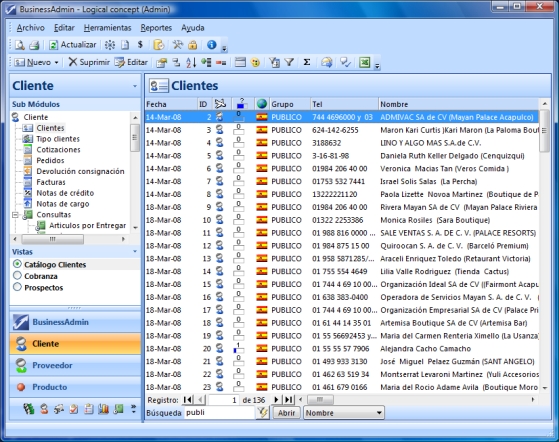This screenshot has width=559, height=442.
Task: Click the blue information icon
Action: (211, 45)
